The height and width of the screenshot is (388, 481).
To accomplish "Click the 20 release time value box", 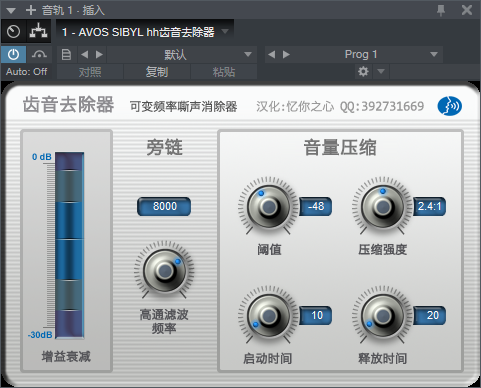I will pos(430,315).
